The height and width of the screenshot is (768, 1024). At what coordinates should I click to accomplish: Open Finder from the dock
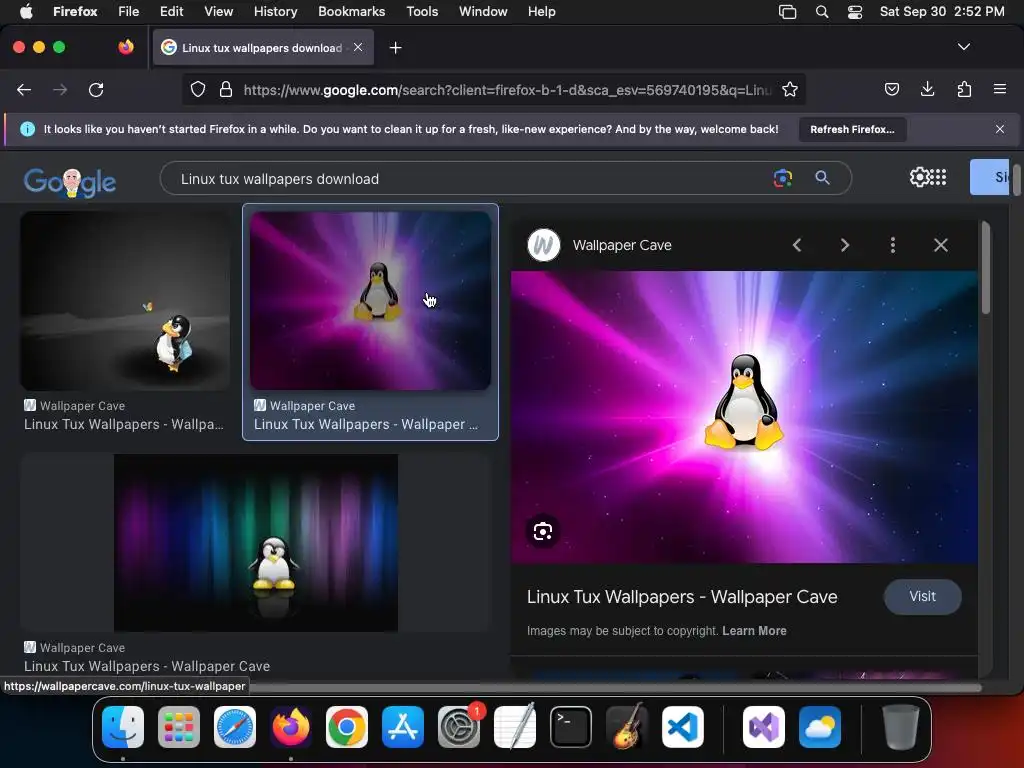[x=123, y=727]
